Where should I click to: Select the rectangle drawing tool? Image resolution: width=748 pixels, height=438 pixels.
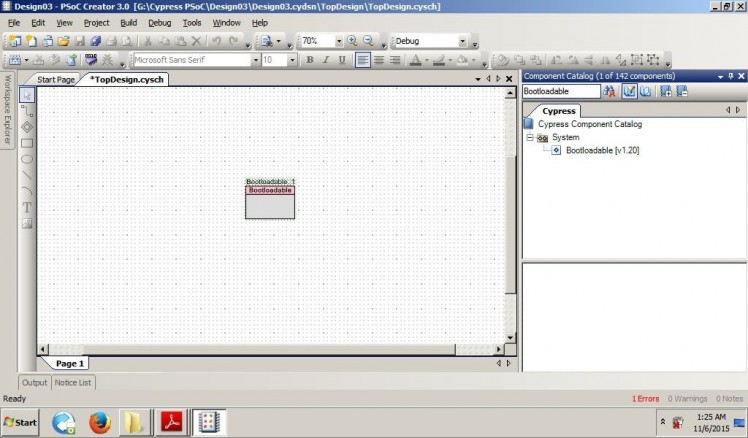click(x=27, y=143)
